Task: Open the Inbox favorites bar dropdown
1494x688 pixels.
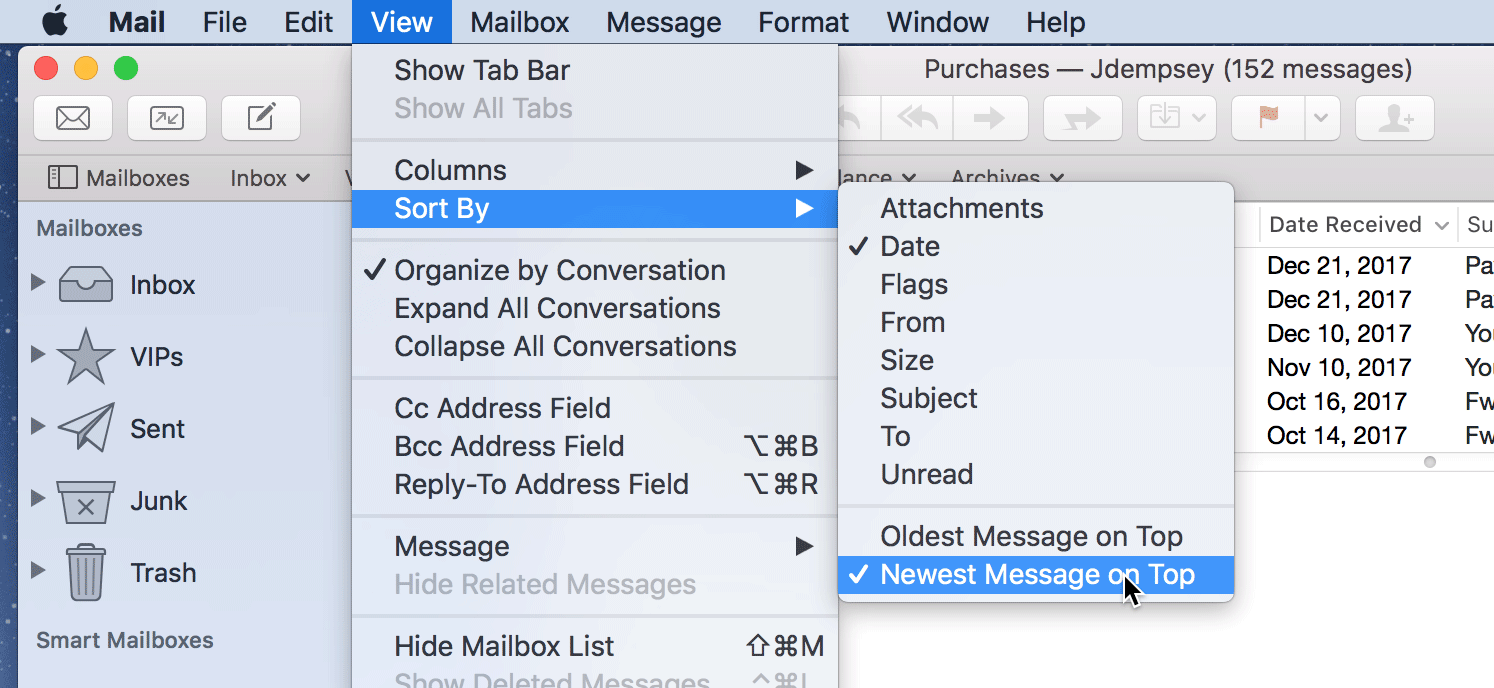Action: pos(270,178)
